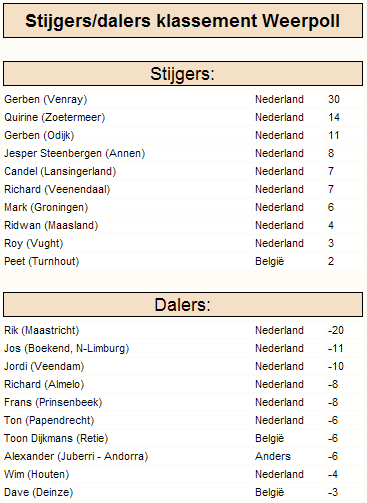Select the Anders country cell

[x=273, y=456]
